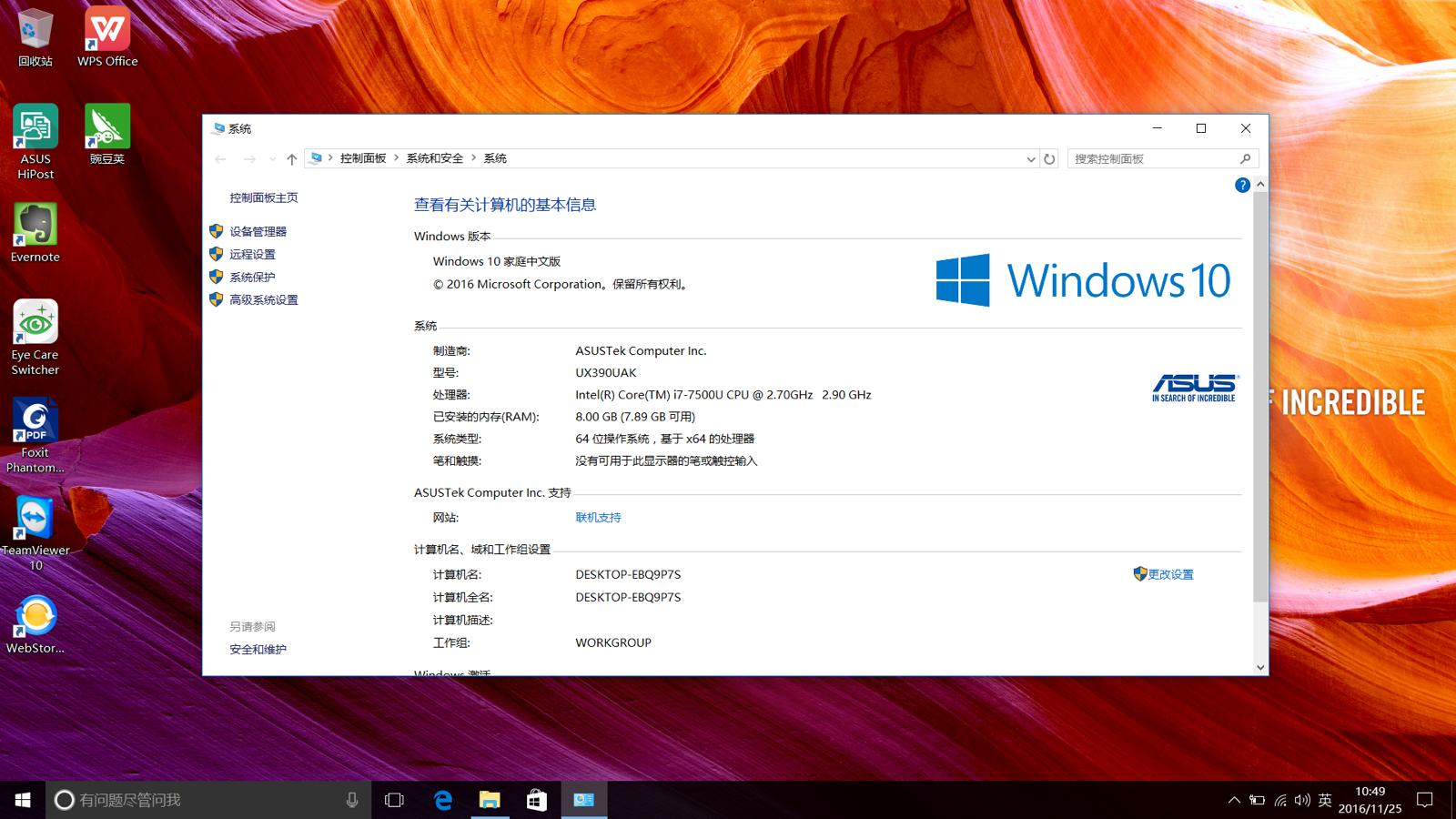Open the 联机支持 website link

click(598, 518)
